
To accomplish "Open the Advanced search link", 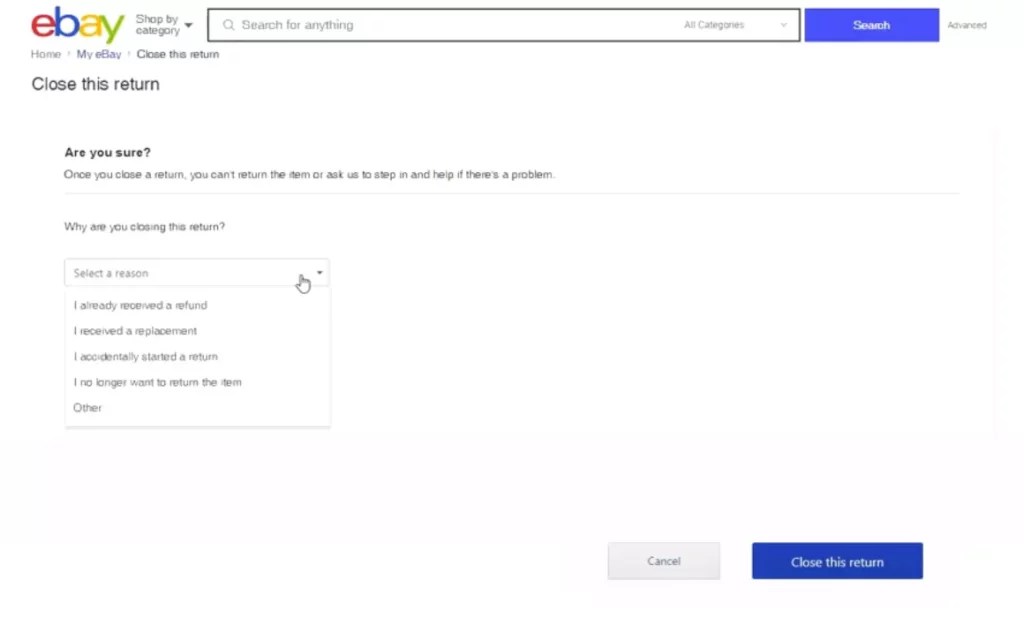I will tap(966, 25).
